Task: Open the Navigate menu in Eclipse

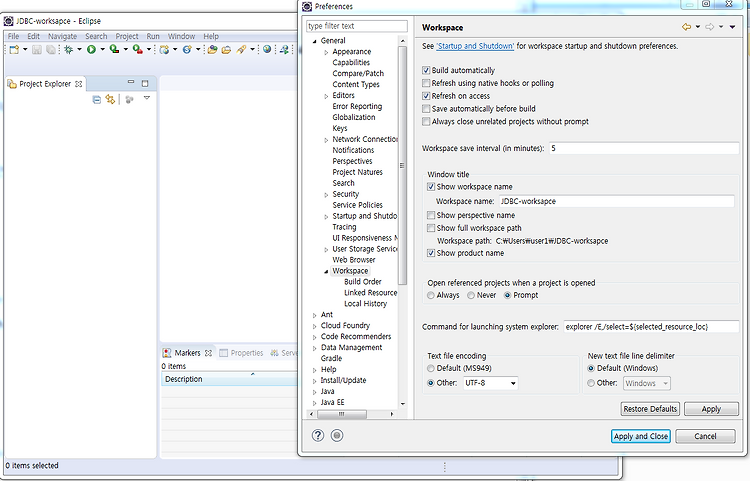Action: pos(62,36)
